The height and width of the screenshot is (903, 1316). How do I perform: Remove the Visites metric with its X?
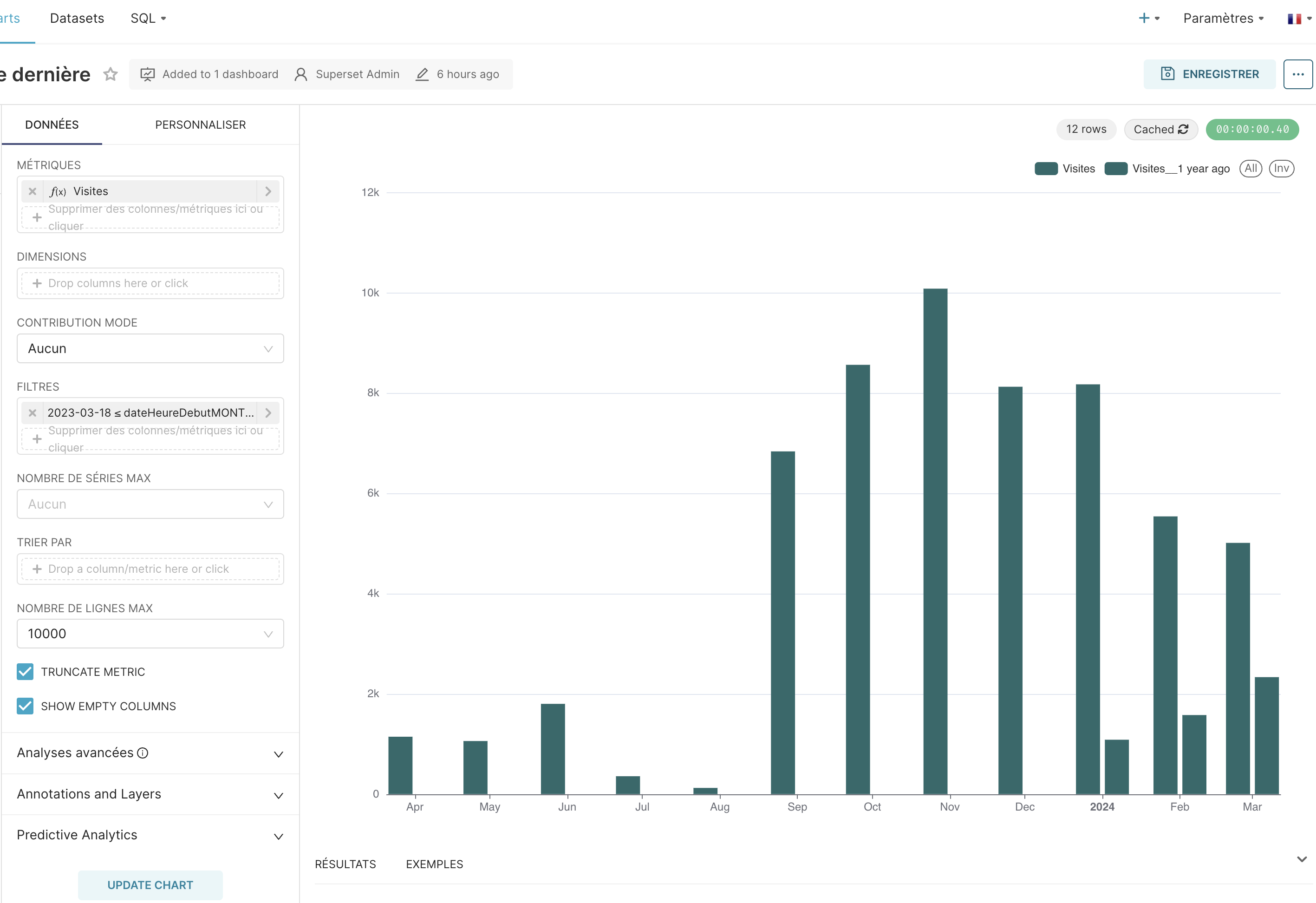33,191
